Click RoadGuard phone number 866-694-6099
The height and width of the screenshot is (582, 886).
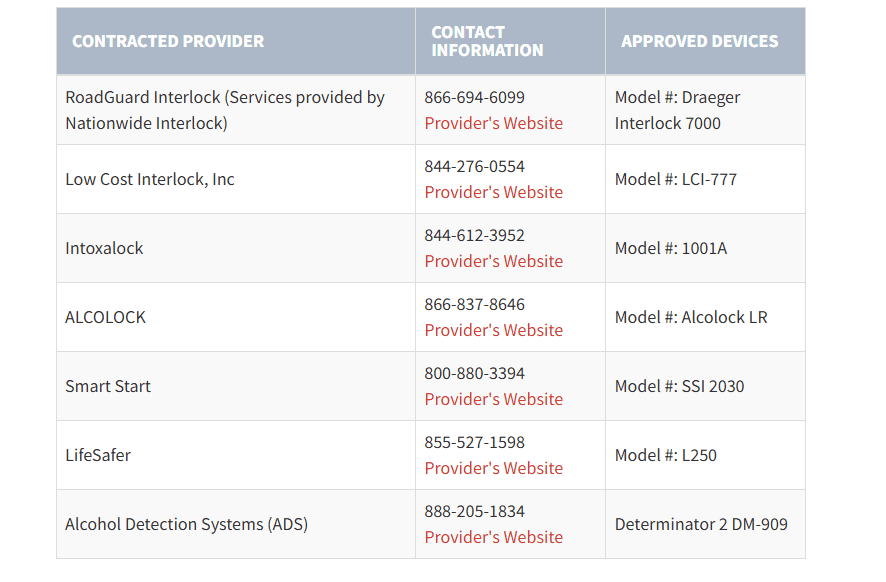coord(474,97)
